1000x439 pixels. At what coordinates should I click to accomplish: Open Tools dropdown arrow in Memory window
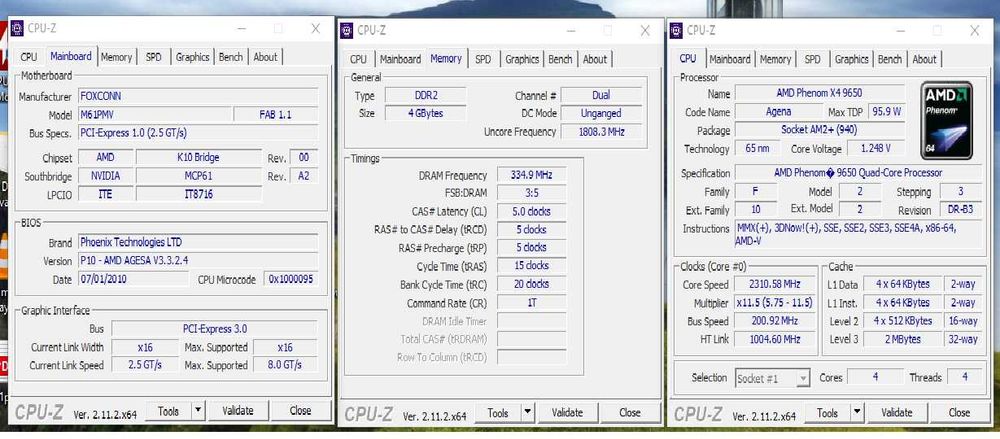527,413
